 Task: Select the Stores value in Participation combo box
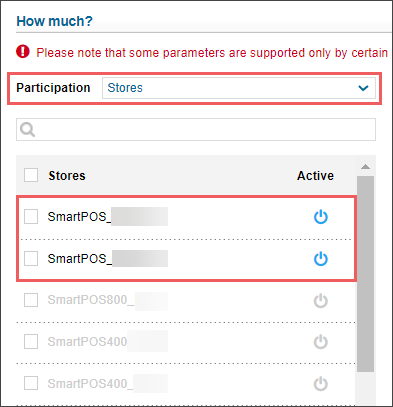[239, 88]
